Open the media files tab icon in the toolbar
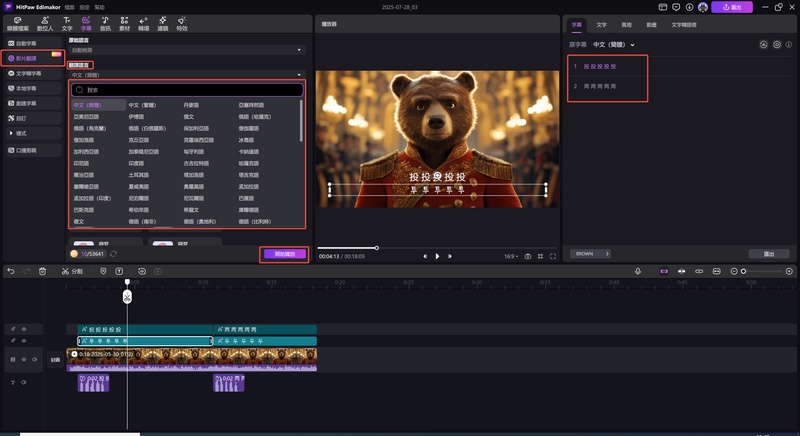 17,20
